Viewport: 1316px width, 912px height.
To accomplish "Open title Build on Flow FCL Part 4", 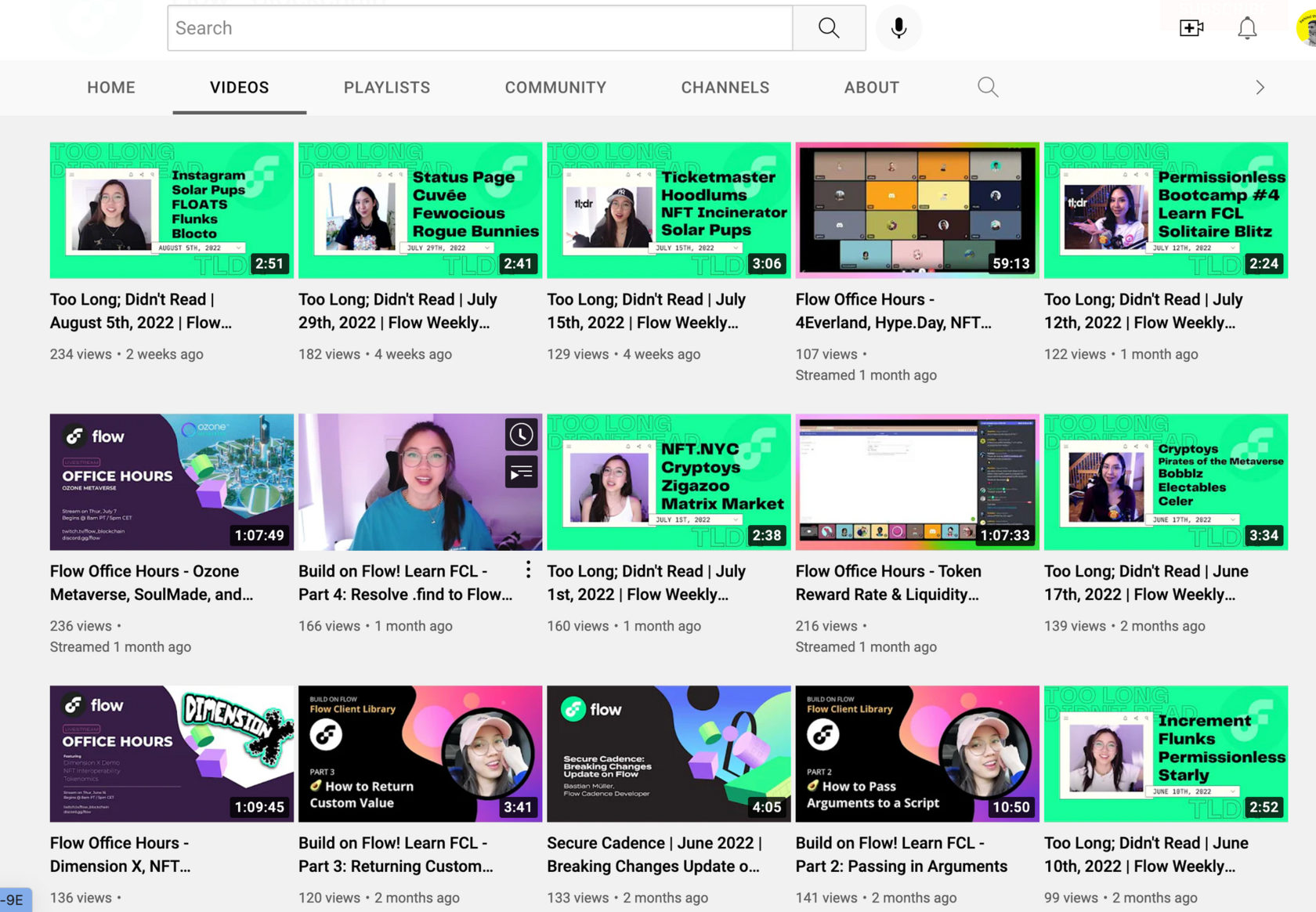I will [x=406, y=583].
